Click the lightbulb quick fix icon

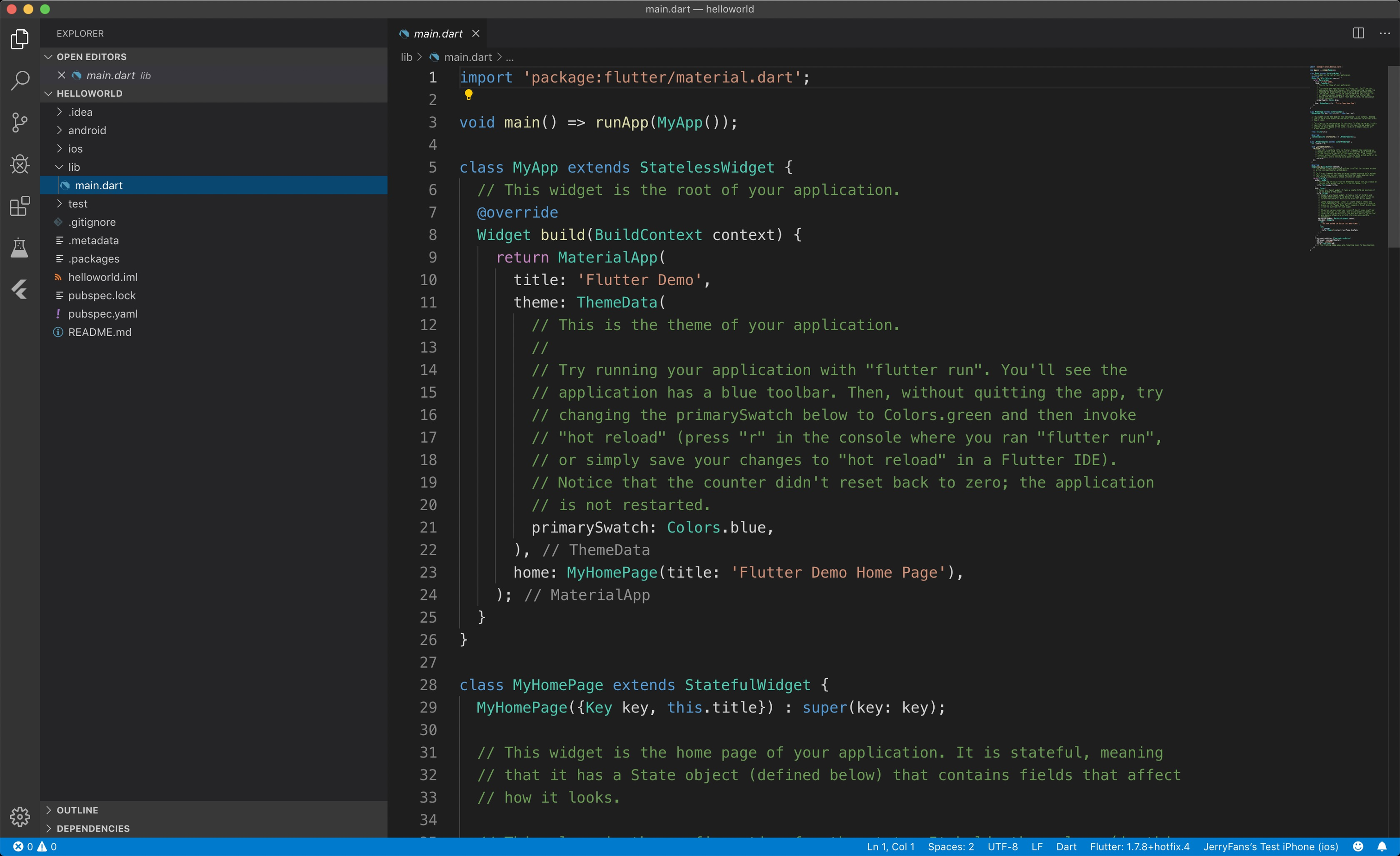click(468, 95)
